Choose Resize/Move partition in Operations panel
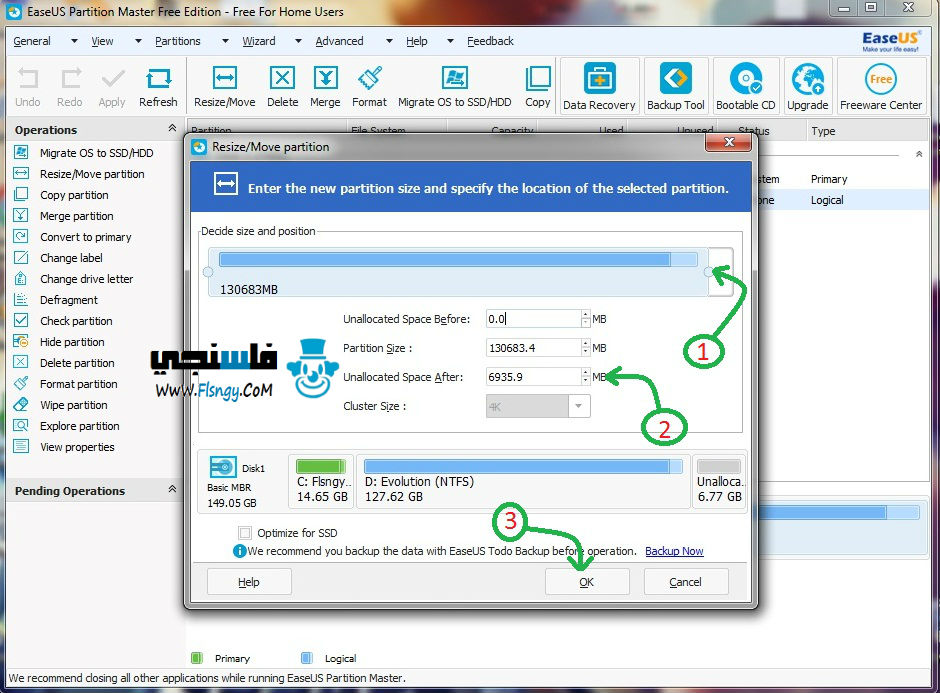 click(92, 174)
